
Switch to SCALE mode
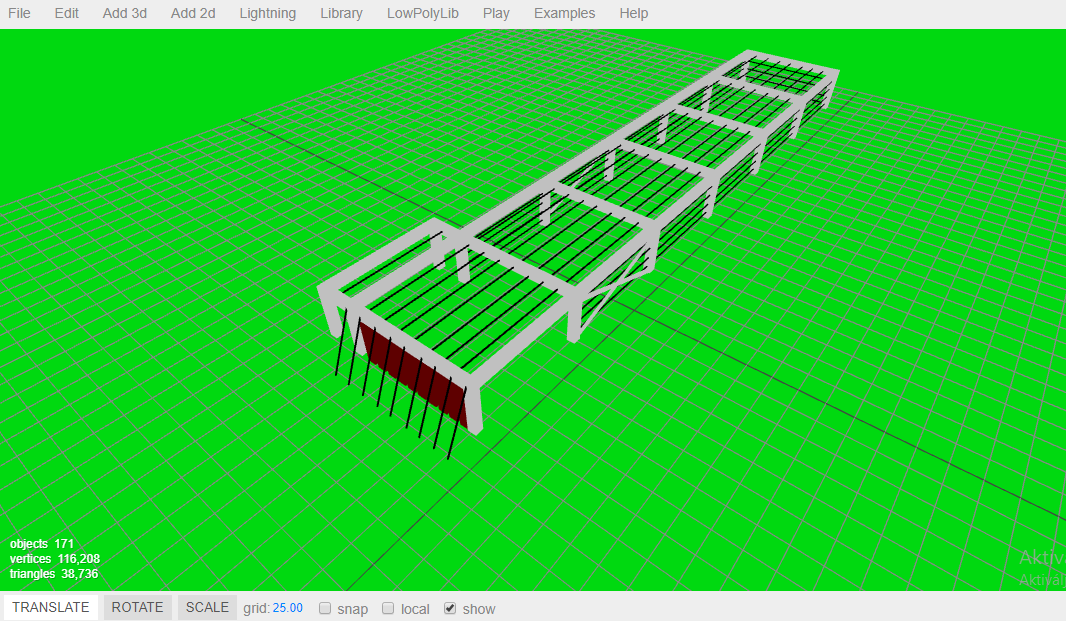(207, 607)
